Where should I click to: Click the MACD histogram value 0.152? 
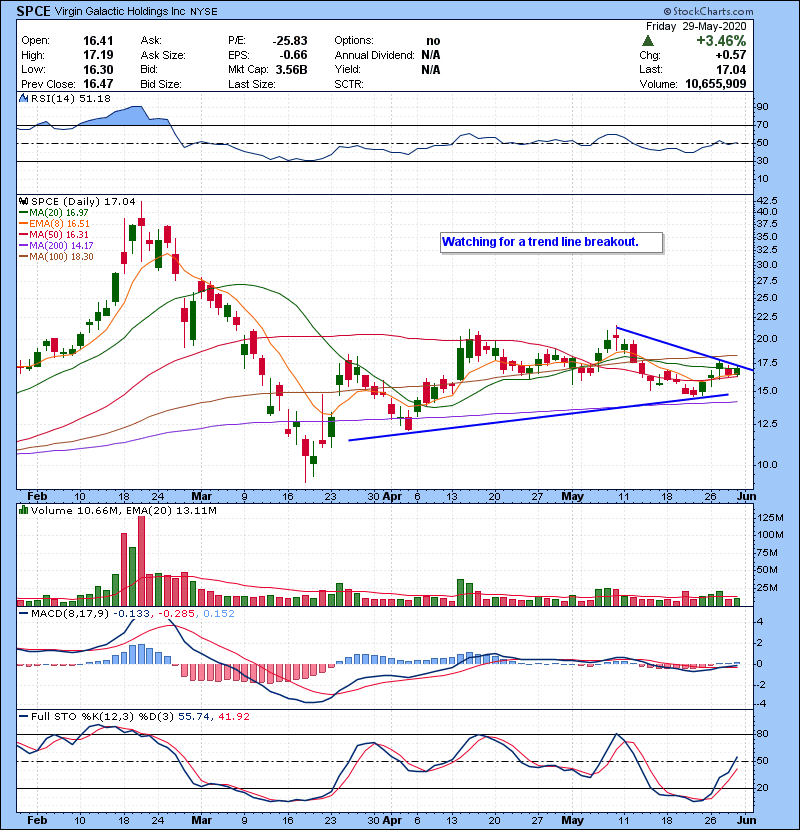(x=219, y=614)
